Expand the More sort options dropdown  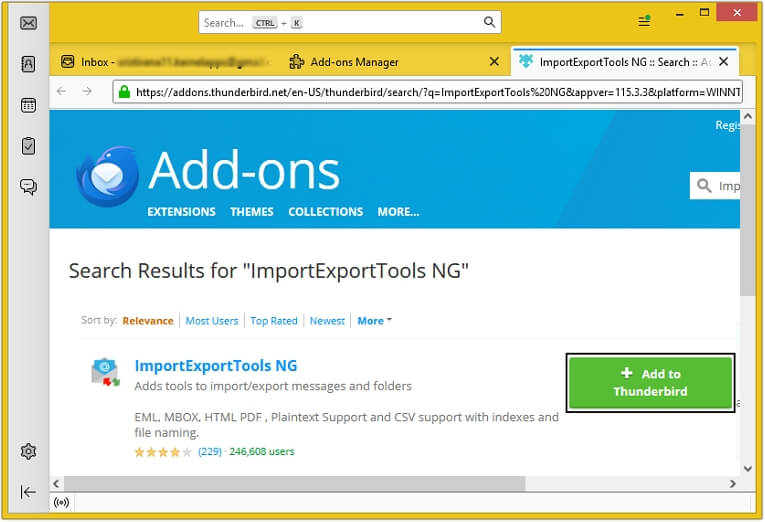pos(374,321)
